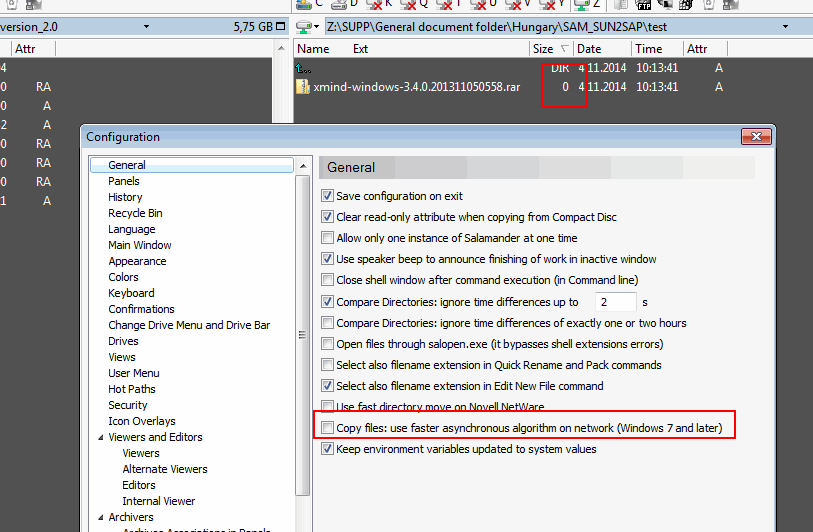
Task: Open Viewers sub-page
Action: point(141,453)
